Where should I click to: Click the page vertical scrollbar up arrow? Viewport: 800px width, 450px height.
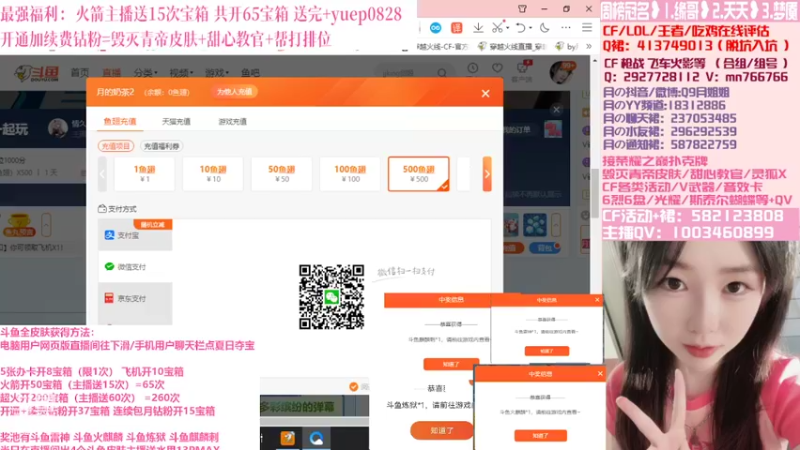[595, 61]
